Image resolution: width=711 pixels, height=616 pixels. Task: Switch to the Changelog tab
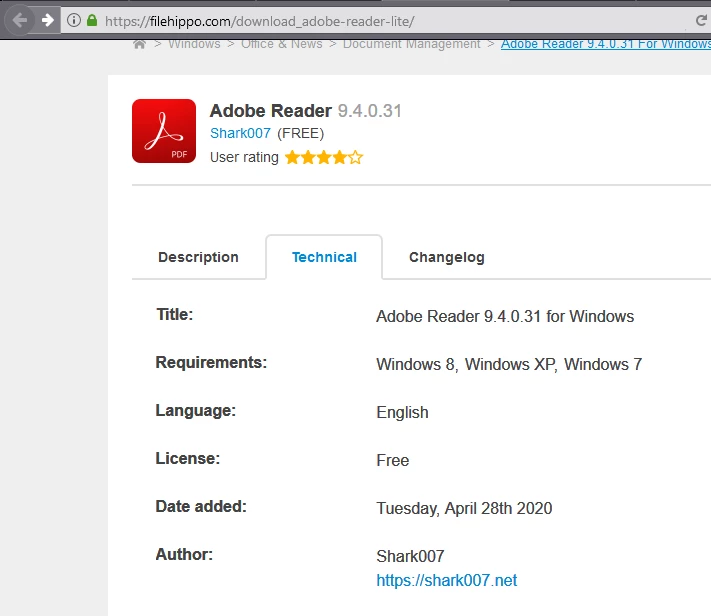447,257
